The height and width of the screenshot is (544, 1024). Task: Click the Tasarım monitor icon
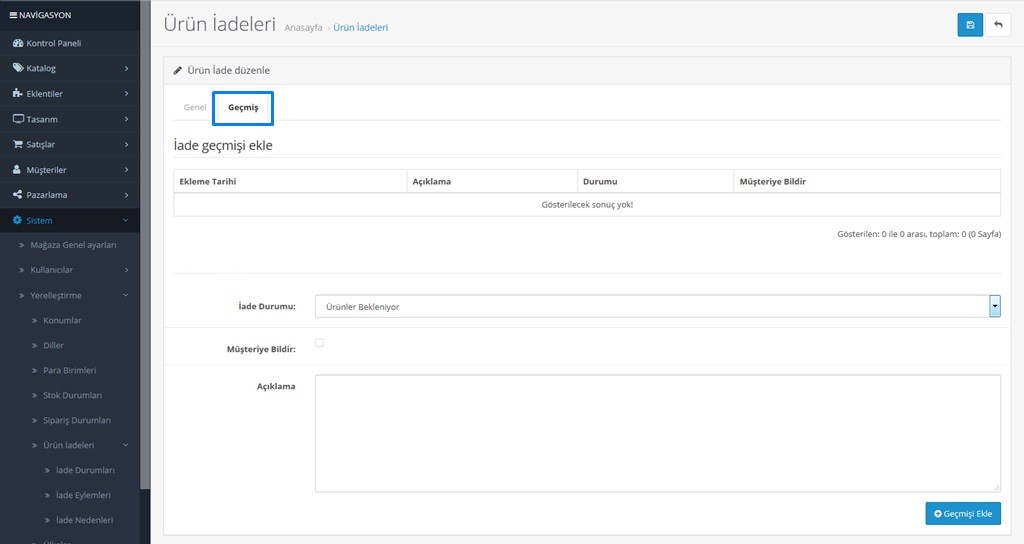coord(18,119)
